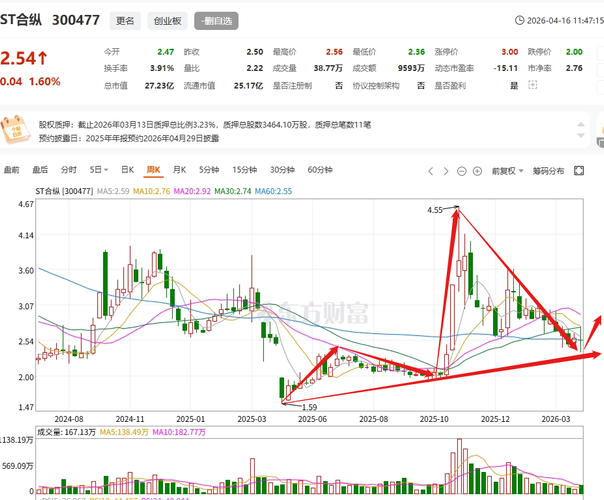The width and height of the screenshot is (604, 500).
Task: Zoom out chart with minus icon
Action: point(461,171)
